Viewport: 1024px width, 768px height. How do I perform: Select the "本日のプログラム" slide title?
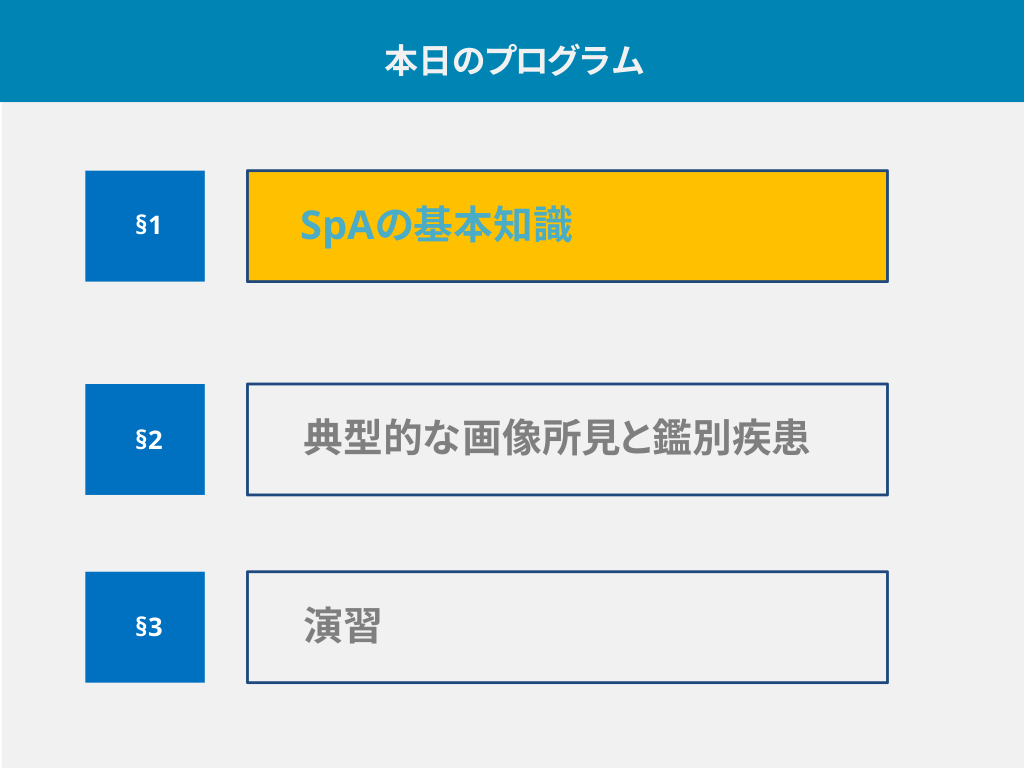click(x=513, y=60)
